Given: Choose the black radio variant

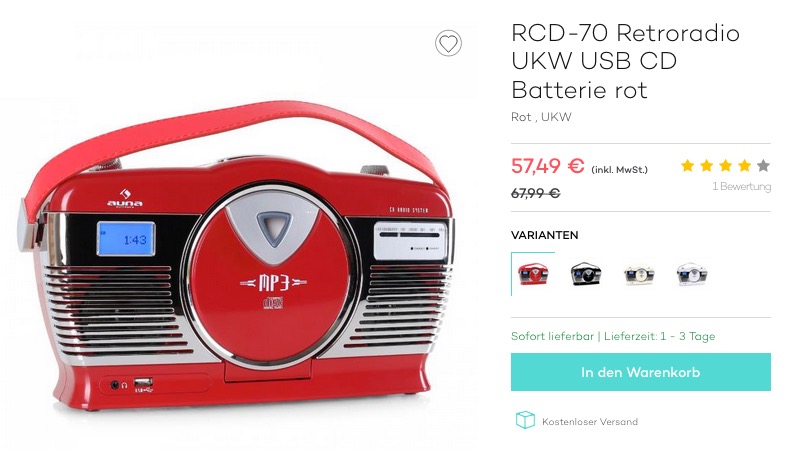Looking at the screenshot, I should tap(586, 274).
